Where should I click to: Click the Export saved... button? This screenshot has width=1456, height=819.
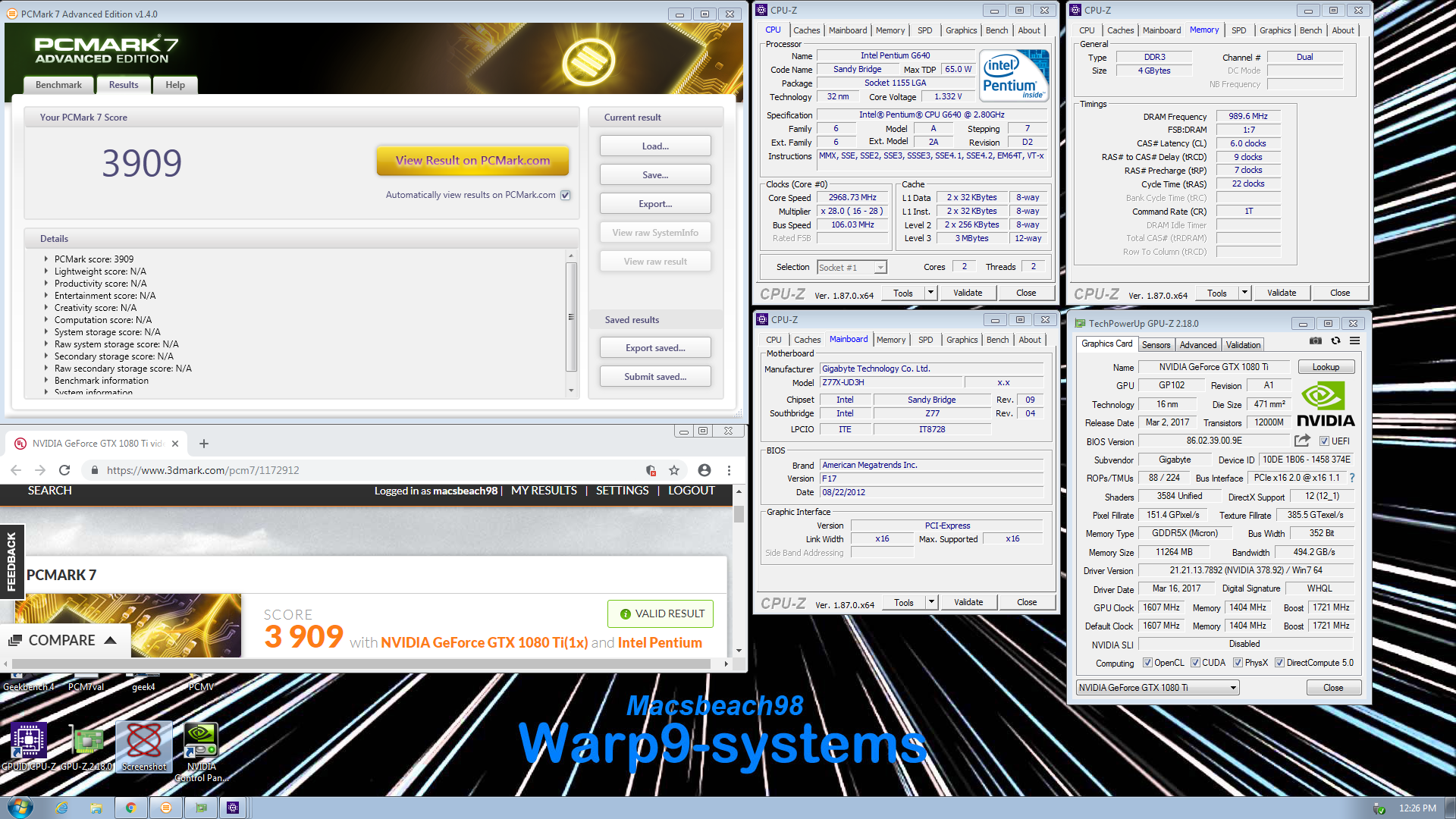click(655, 347)
